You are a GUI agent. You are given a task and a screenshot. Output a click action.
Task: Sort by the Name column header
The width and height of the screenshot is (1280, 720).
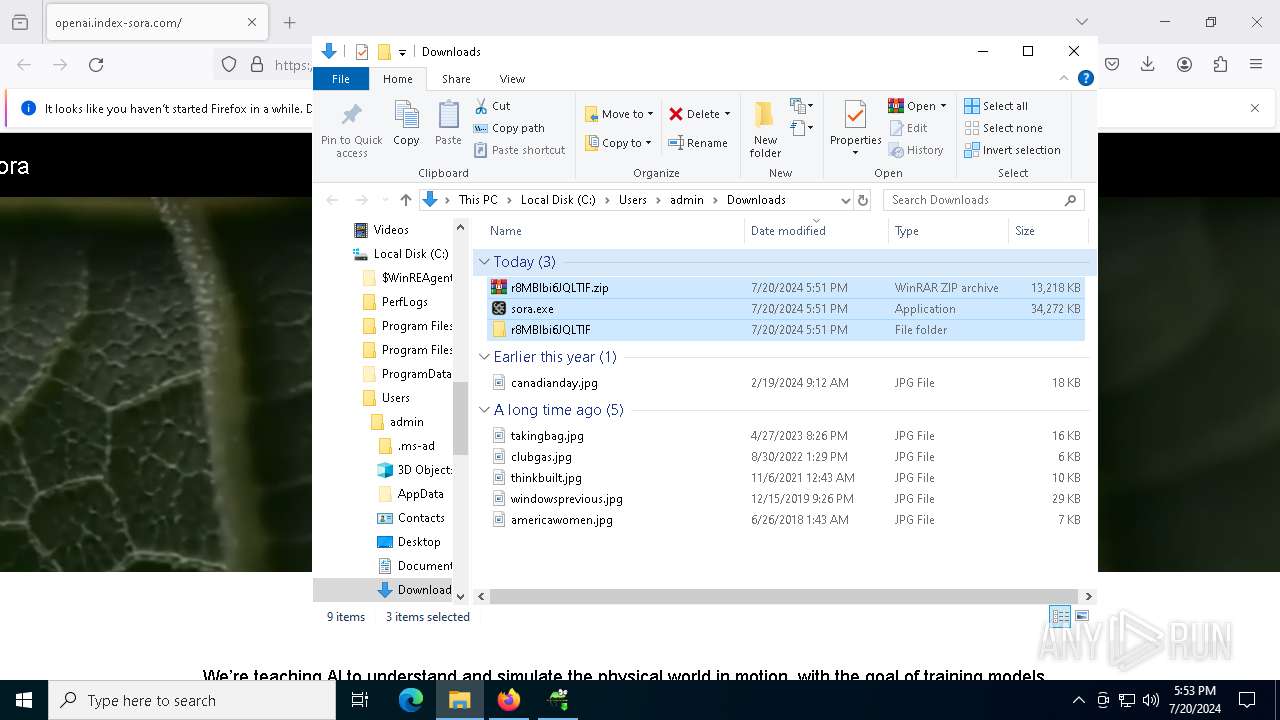[614, 231]
